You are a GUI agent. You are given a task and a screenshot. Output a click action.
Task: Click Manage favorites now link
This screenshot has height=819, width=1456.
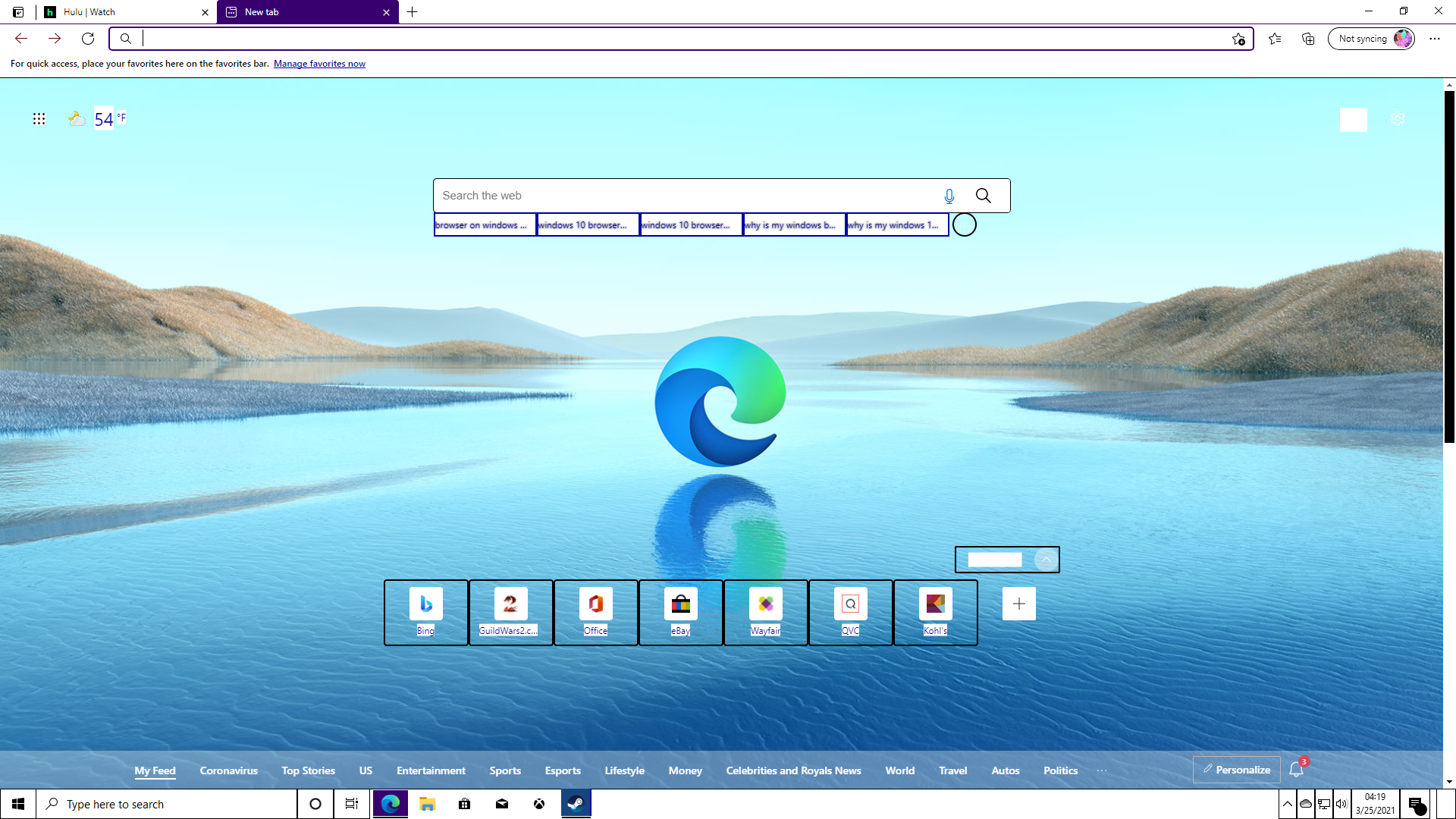coord(319,64)
